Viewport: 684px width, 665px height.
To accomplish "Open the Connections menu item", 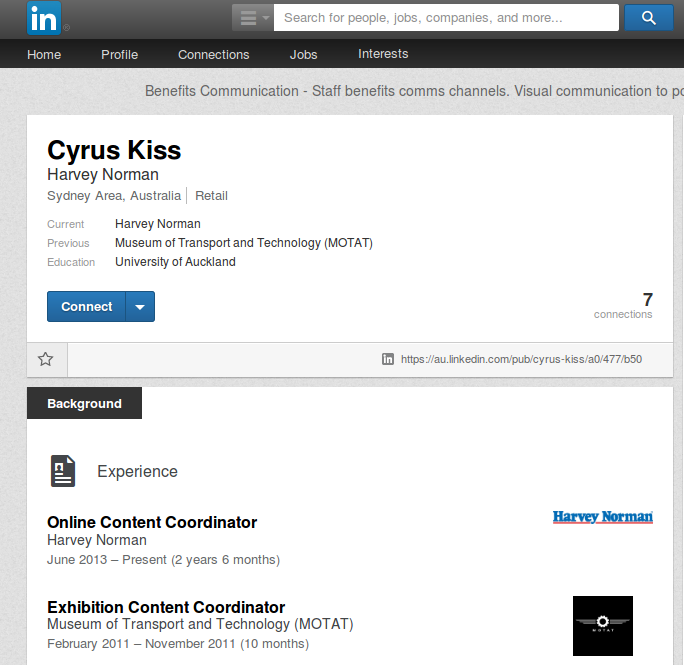I will click(214, 55).
